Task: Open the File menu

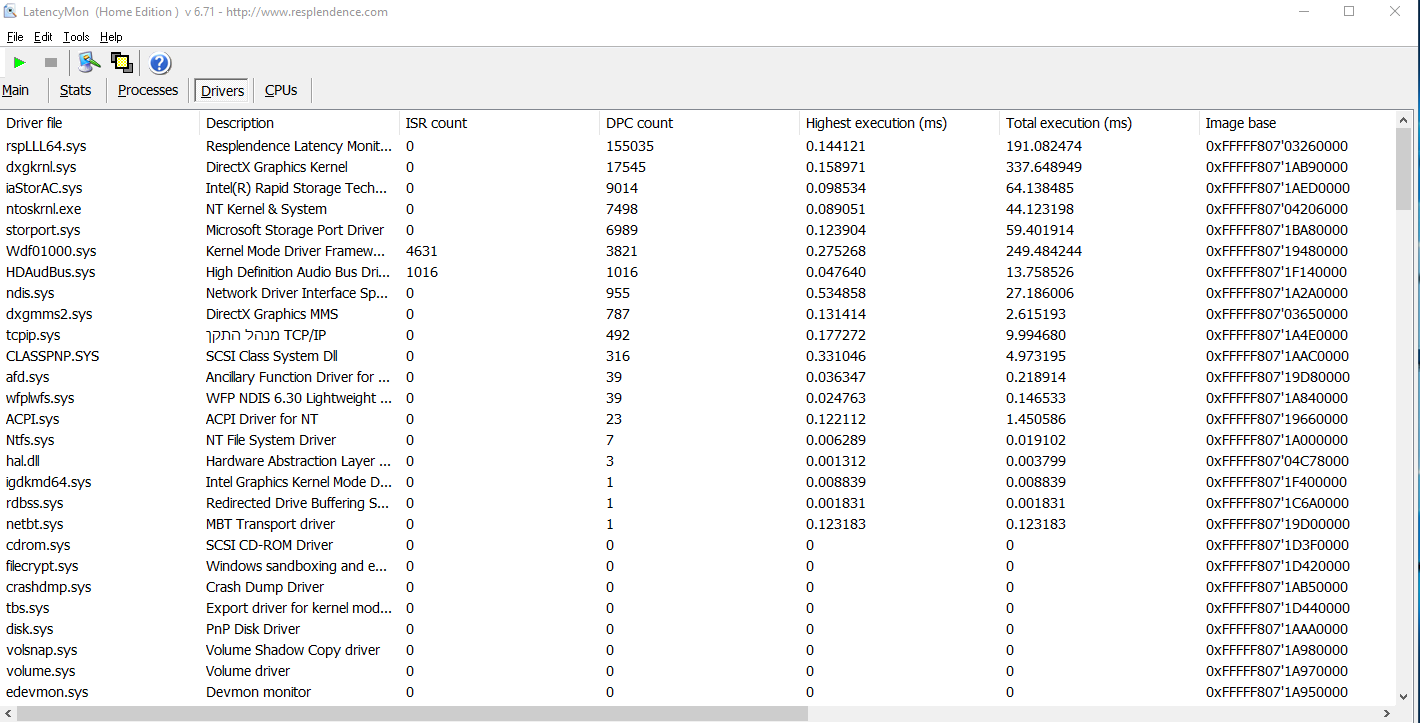Action: click(14, 37)
